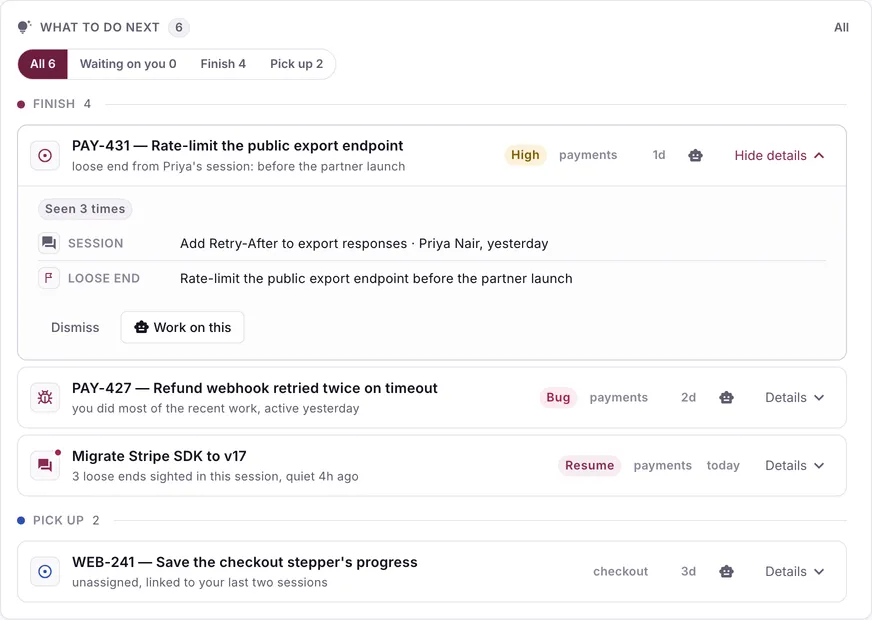Image resolution: width=872 pixels, height=620 pixels.
Task: Click the lightbulb icon beside What To Do Next
Action: [x=24, y=27]
